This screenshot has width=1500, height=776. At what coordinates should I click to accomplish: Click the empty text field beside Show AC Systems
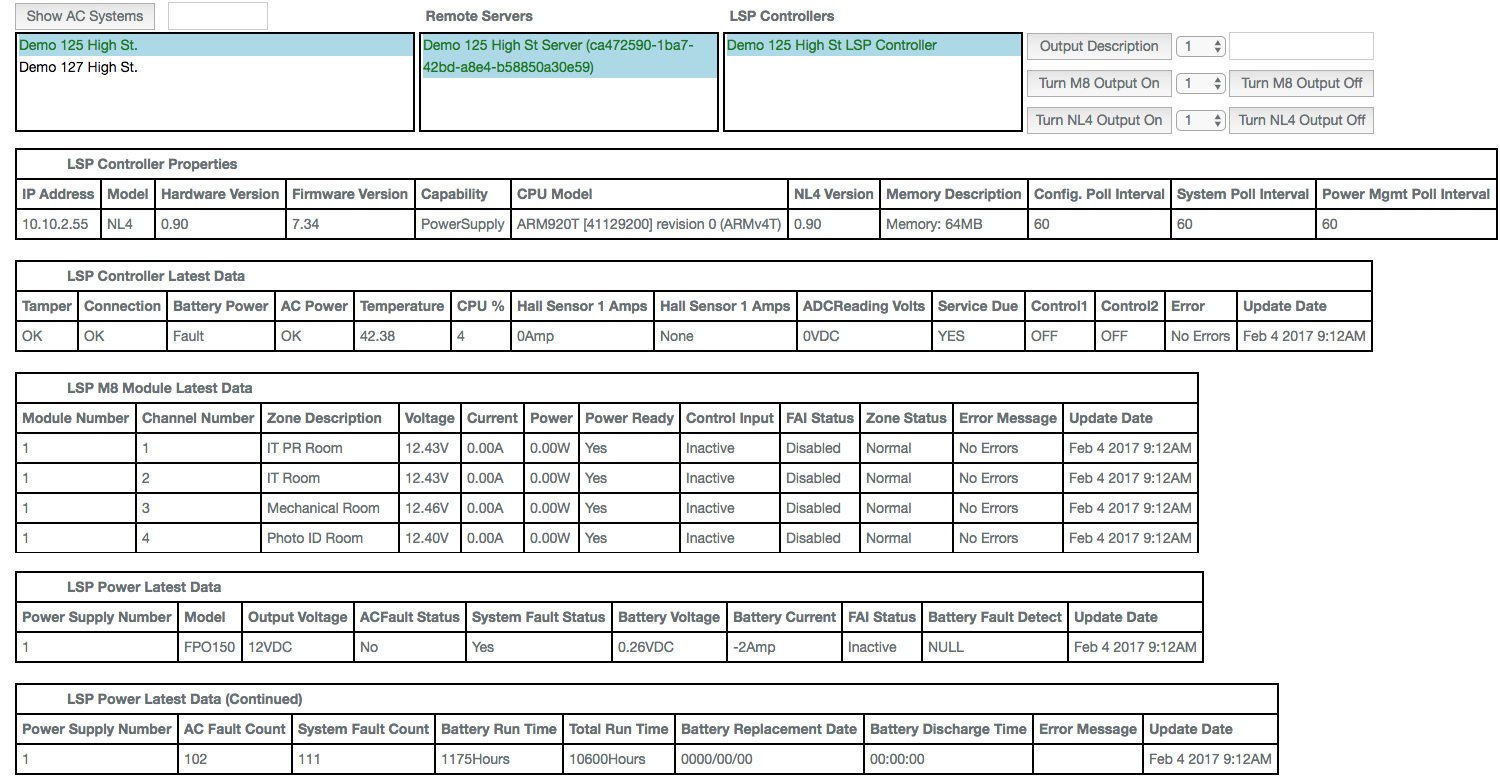click(217, 16)
